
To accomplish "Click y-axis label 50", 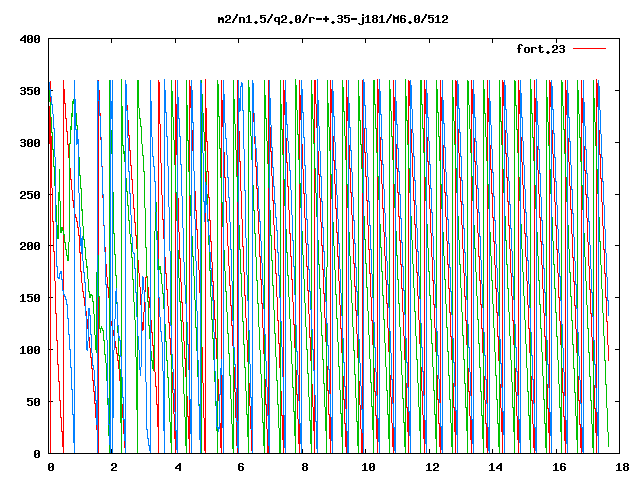I will click(33, 402).
